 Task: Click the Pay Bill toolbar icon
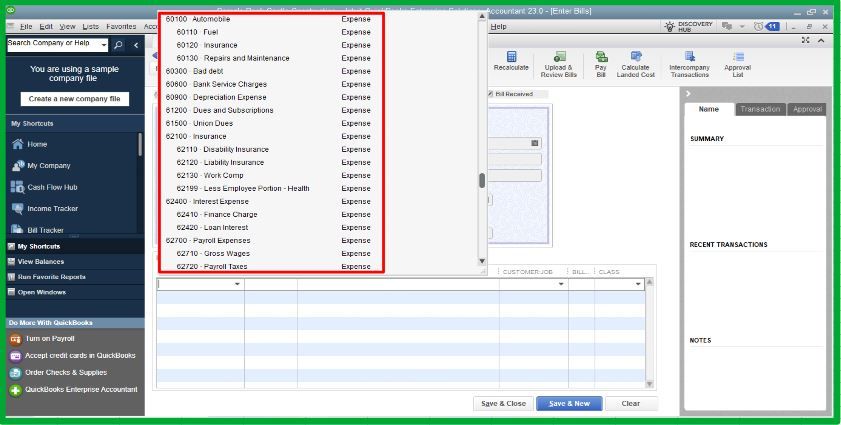tap(601, 57)
